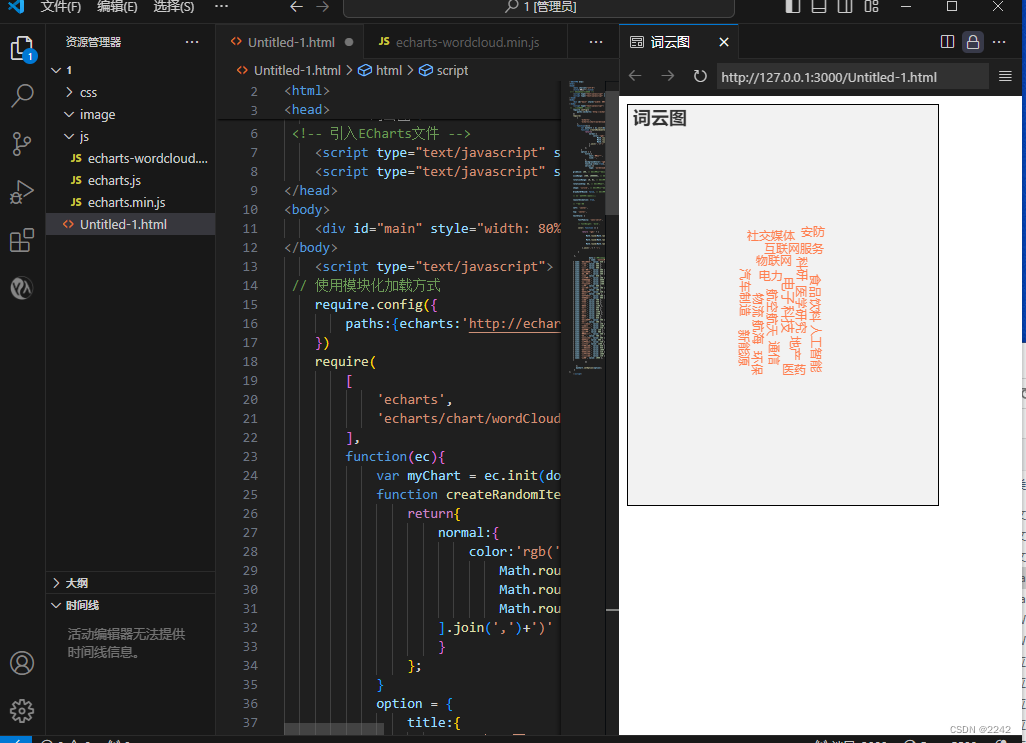Click the command center search box
The image size is (1026, 743).
tap(539, 7)
